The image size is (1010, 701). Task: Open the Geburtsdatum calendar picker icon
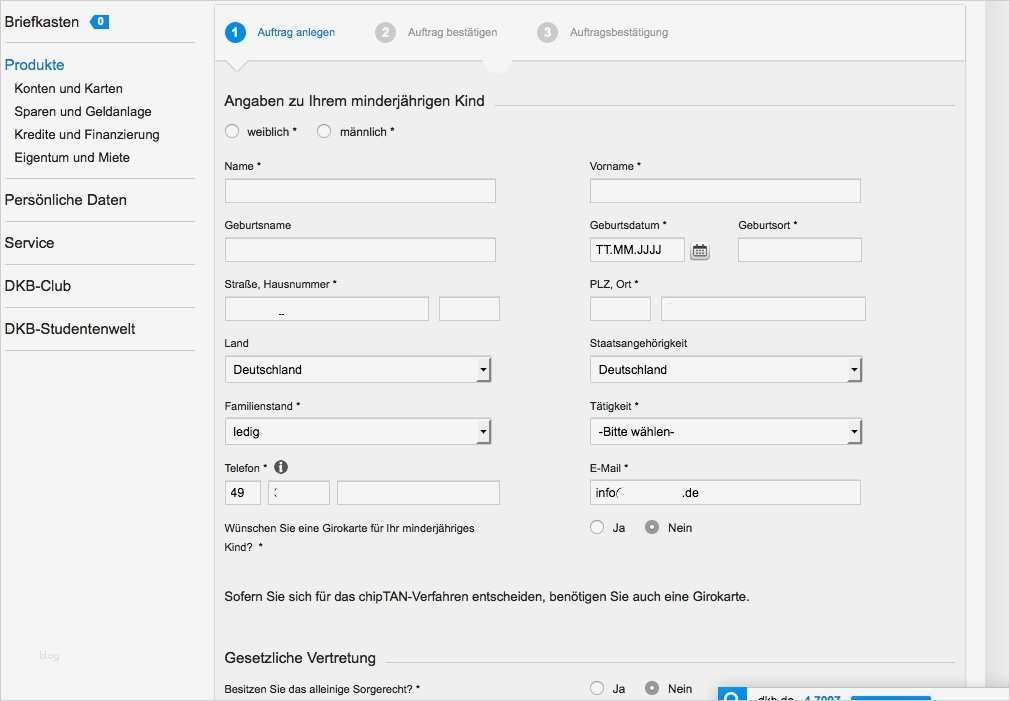700,251
